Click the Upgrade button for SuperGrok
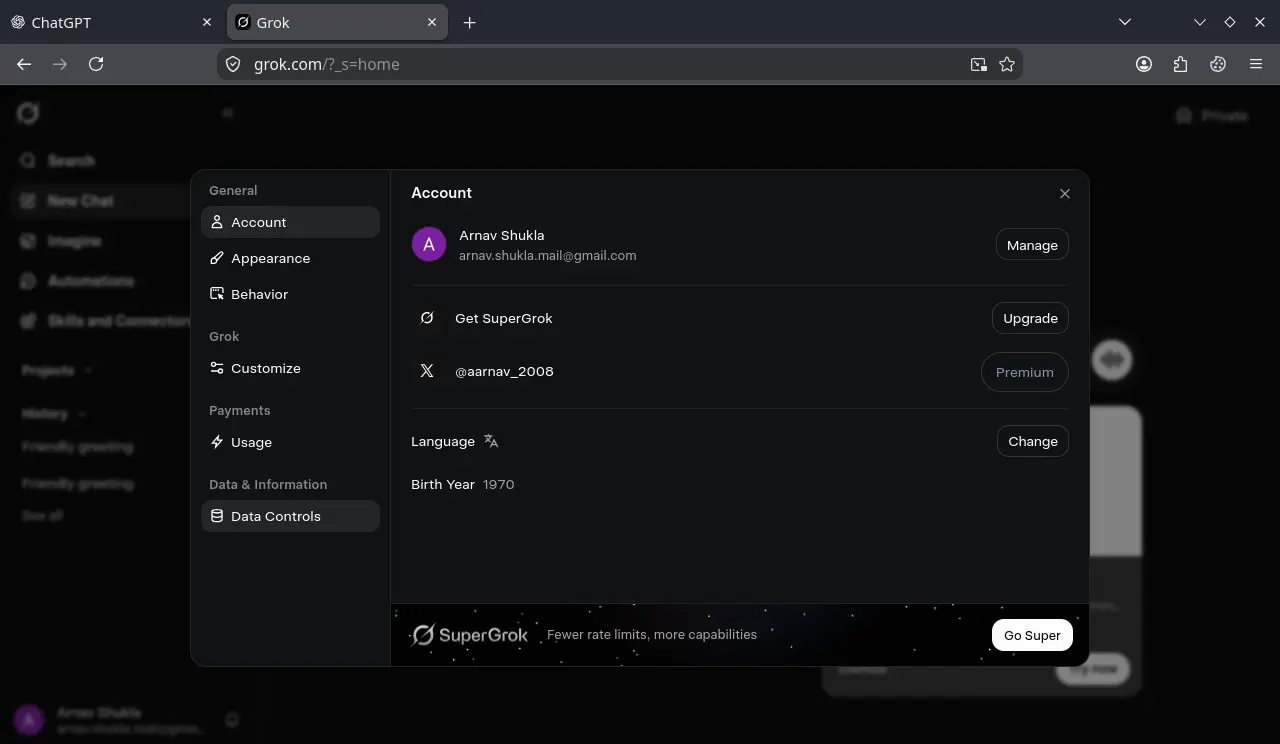The image size is (1280, 744). tap(1030, 318)
